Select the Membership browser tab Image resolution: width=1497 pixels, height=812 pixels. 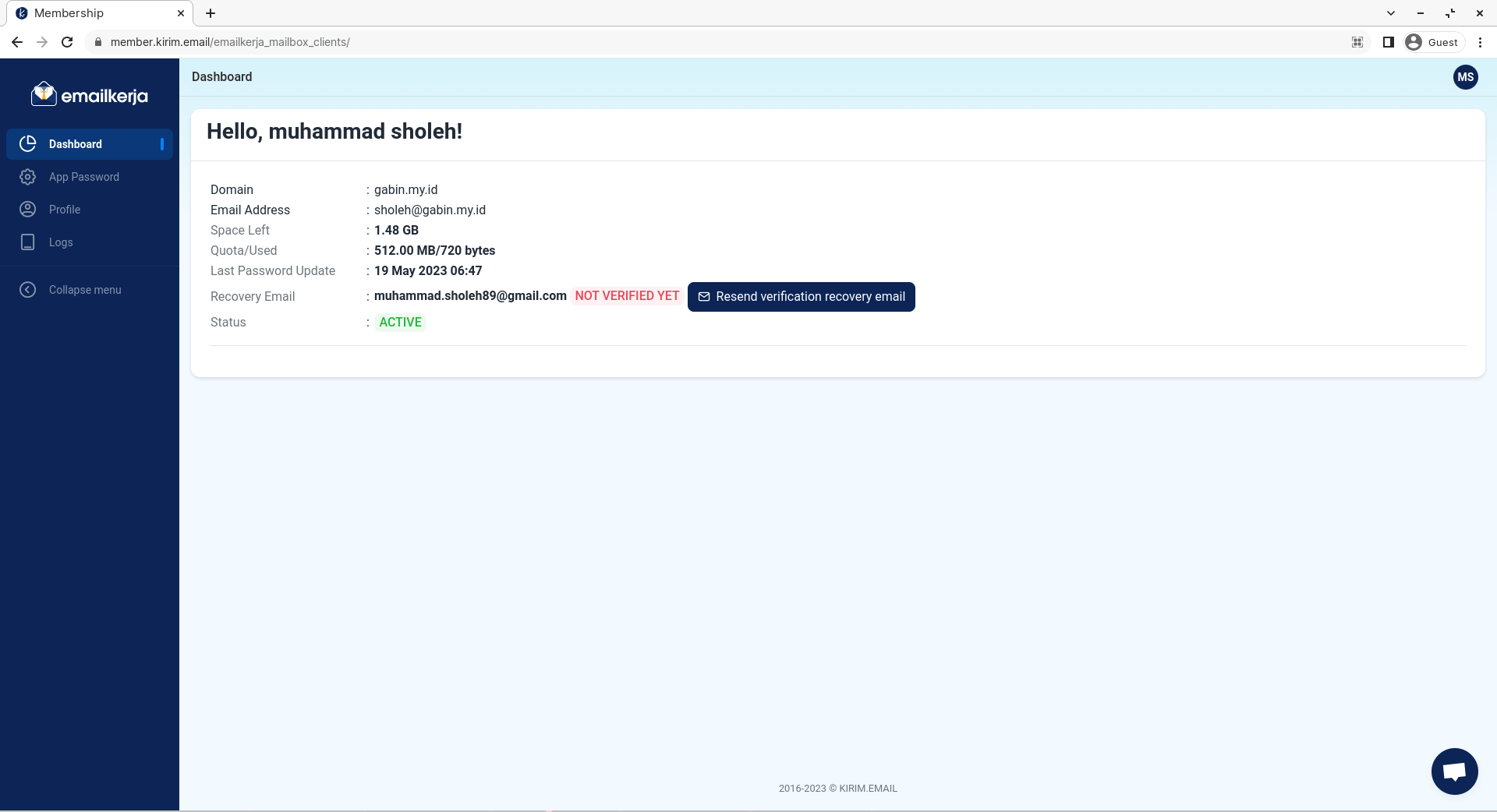[94, 13]
